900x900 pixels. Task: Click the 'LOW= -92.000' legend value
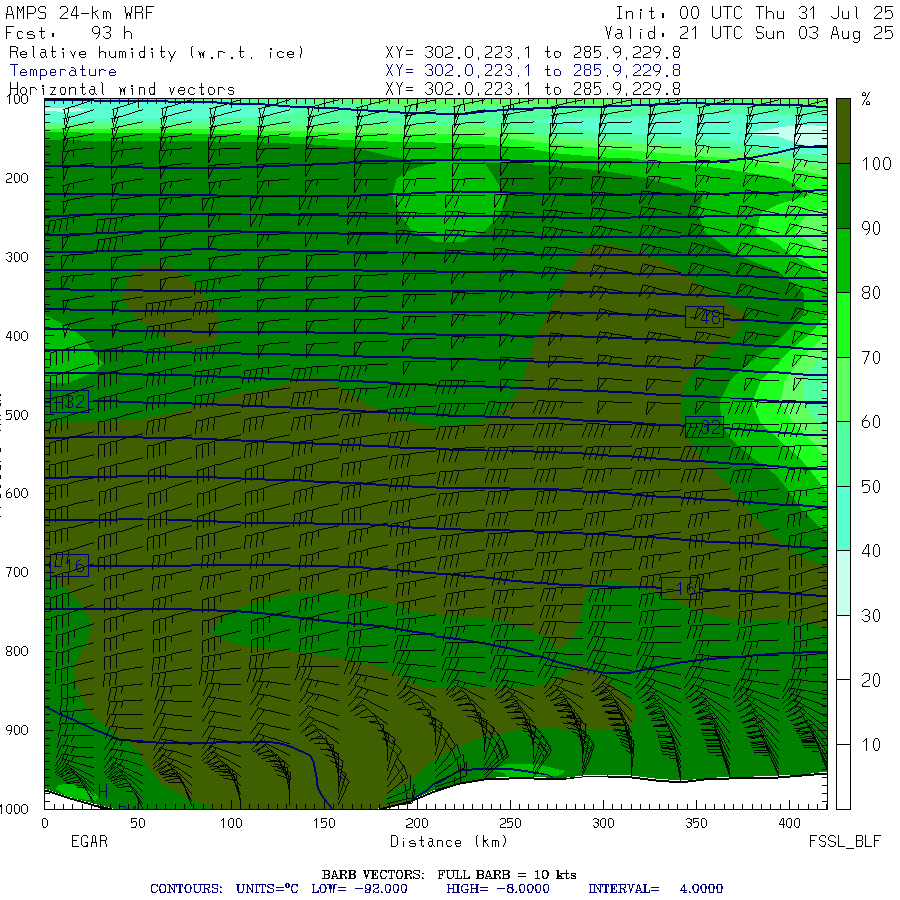point(359,889)
